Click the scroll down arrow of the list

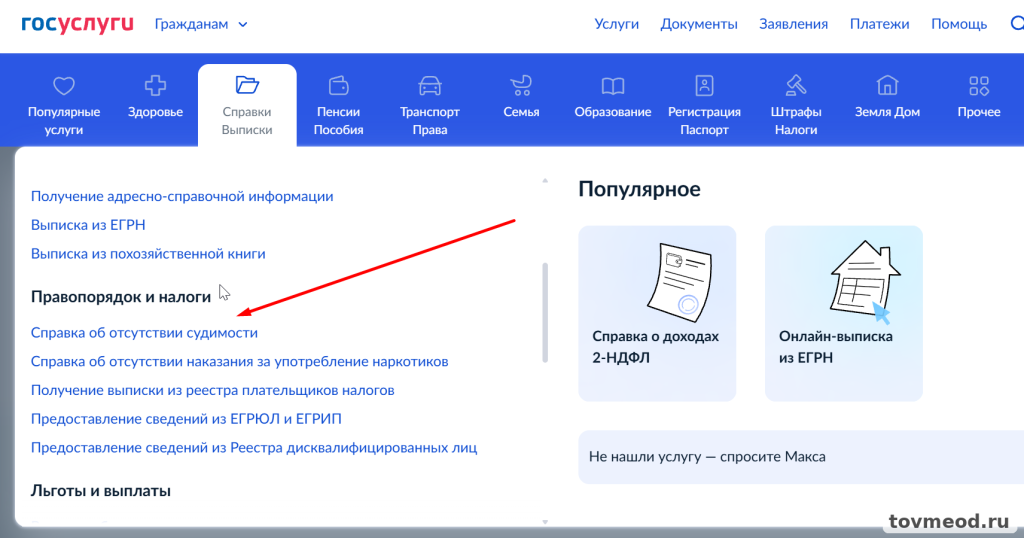click(x=545, y=522)
